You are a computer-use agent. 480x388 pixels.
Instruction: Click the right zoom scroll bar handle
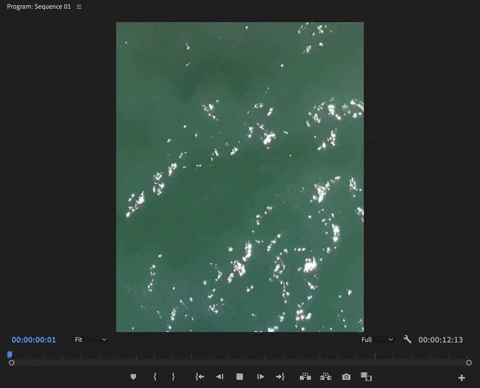[469, 363]
